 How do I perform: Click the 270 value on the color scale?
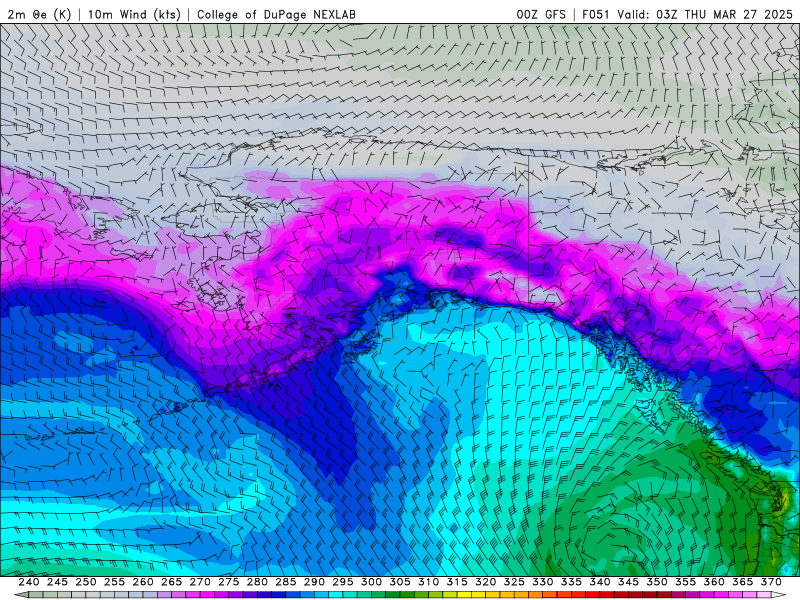[x=200, y=582]
